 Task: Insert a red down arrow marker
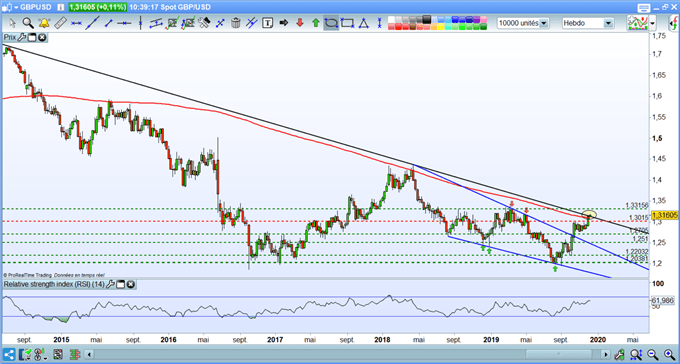point(300,23)
